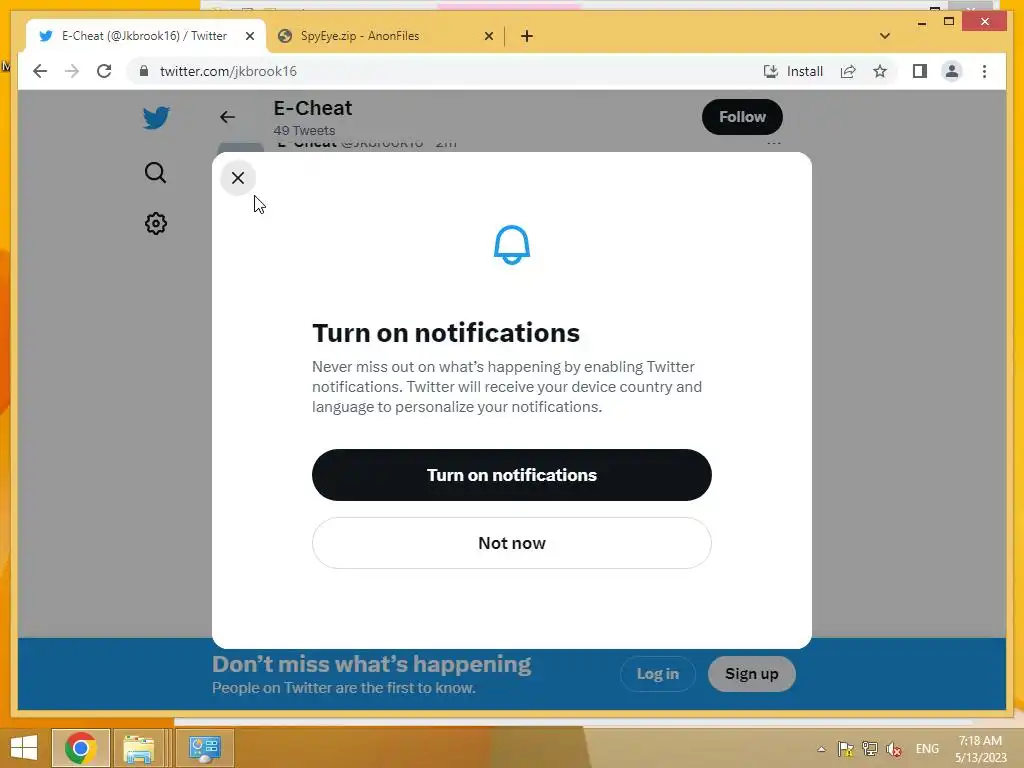Image resolution: width=1024 pixels, height=768 pixels.
Task: Reload the page with the refresh icon
Action: [104, 71]
